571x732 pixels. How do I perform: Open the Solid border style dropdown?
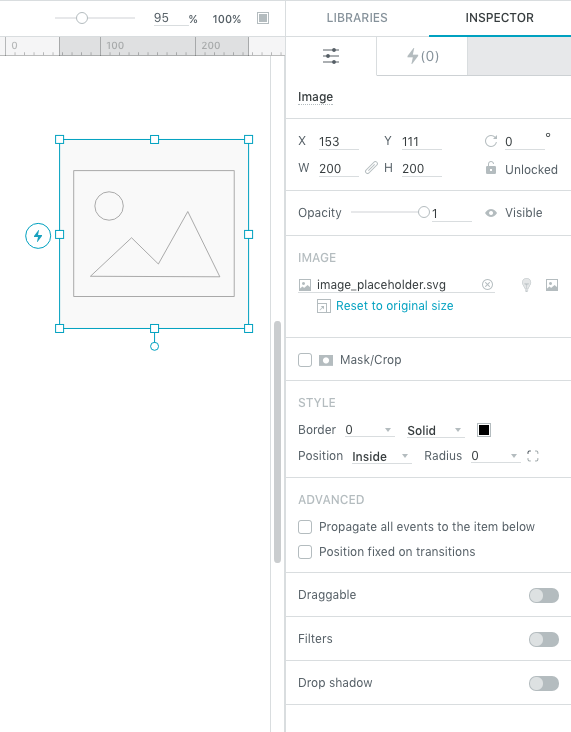(435, 430)
